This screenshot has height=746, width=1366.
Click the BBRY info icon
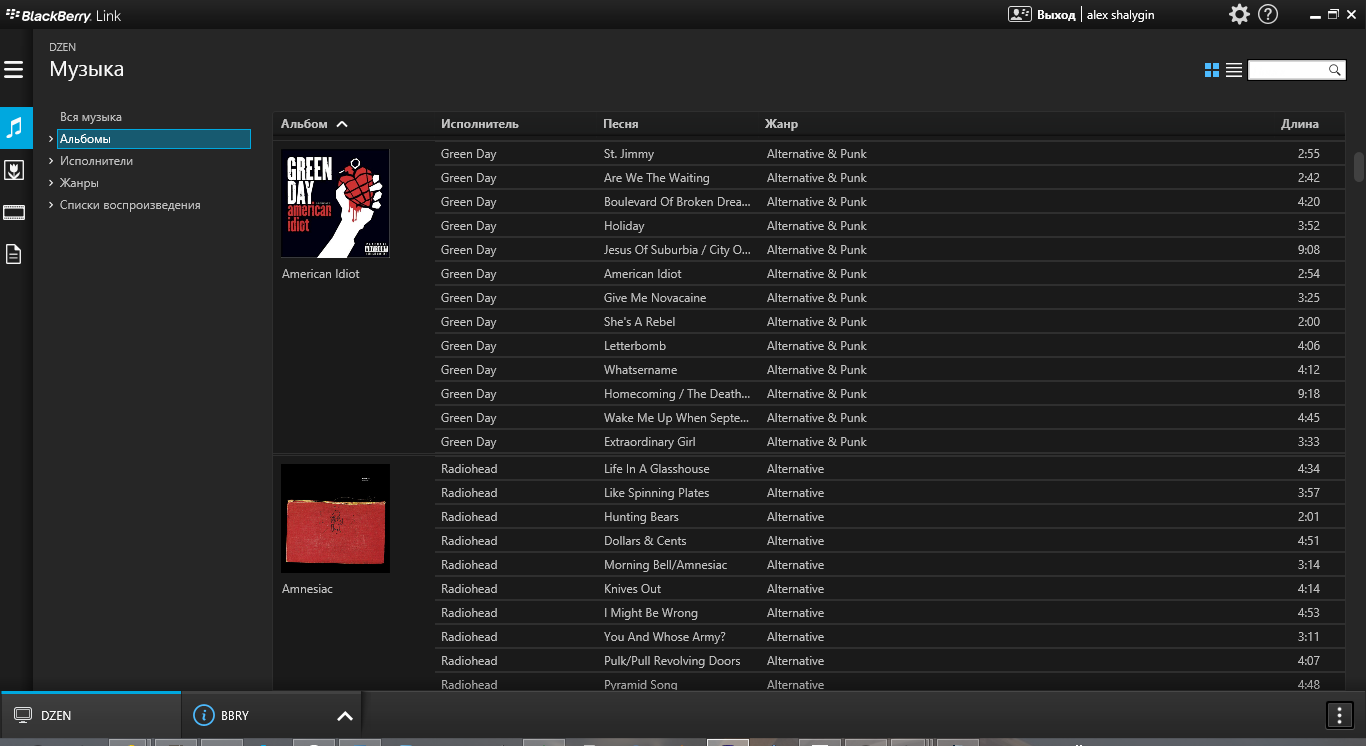(x=204, y=715)
